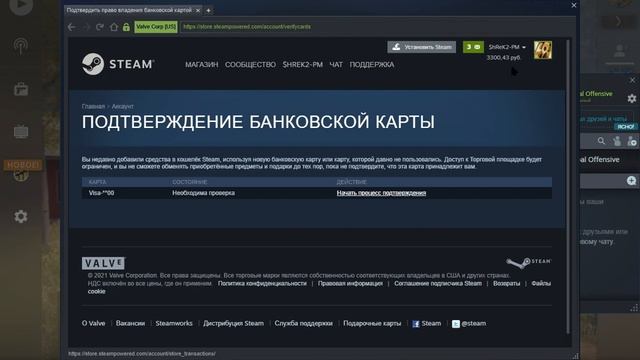The image size is (640, 360).
Task: Open the СООБЩЕСТВО menu
Action: (250, 64)
